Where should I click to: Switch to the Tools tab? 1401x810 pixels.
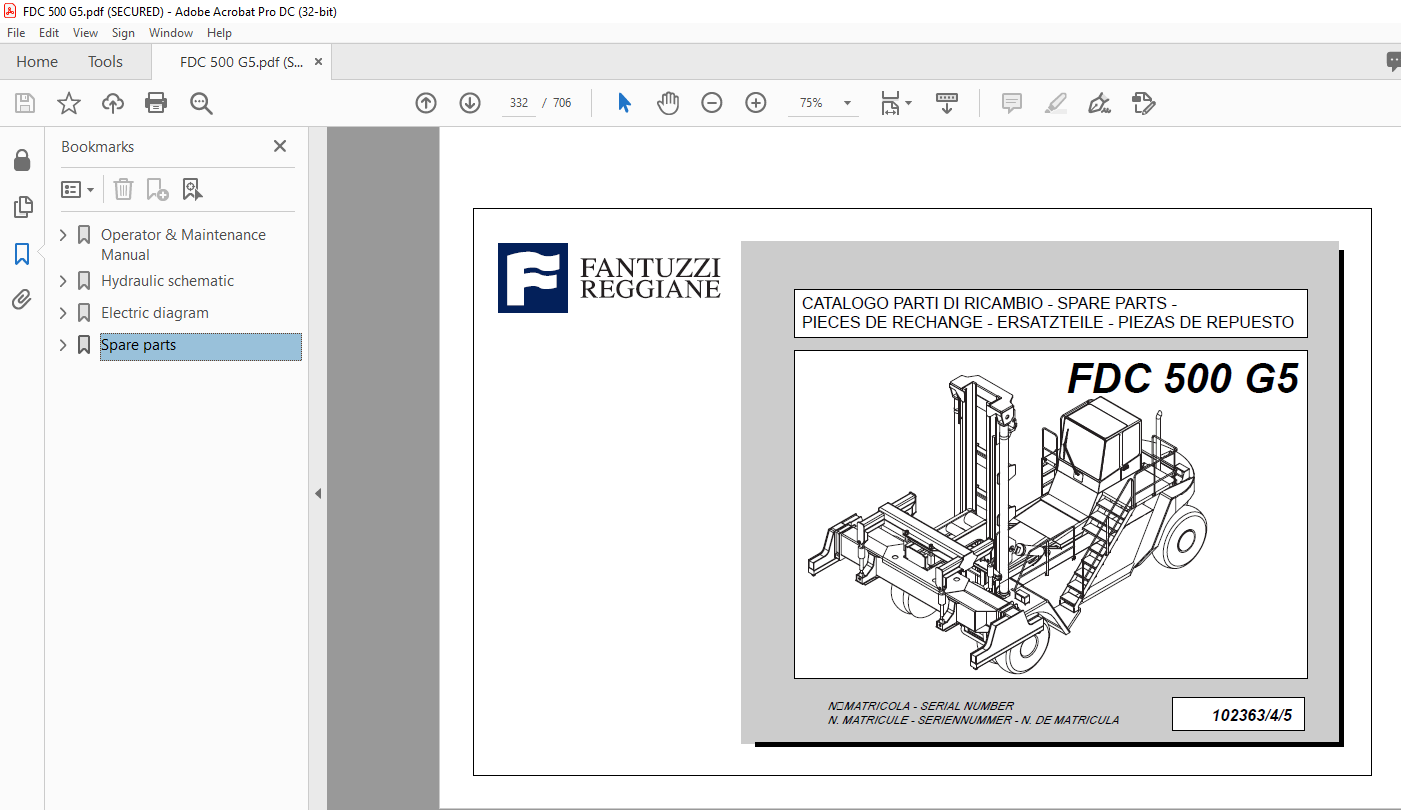tap(105, 62)
